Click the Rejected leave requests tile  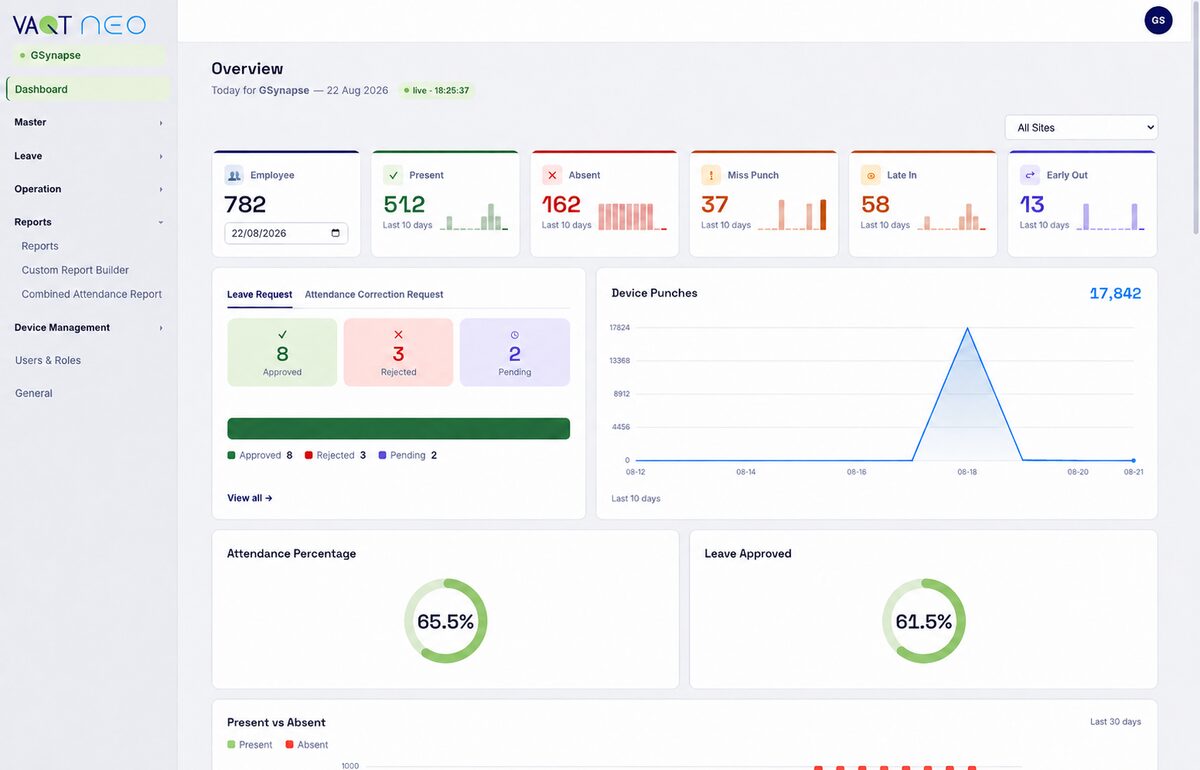(x=398, y=352)
